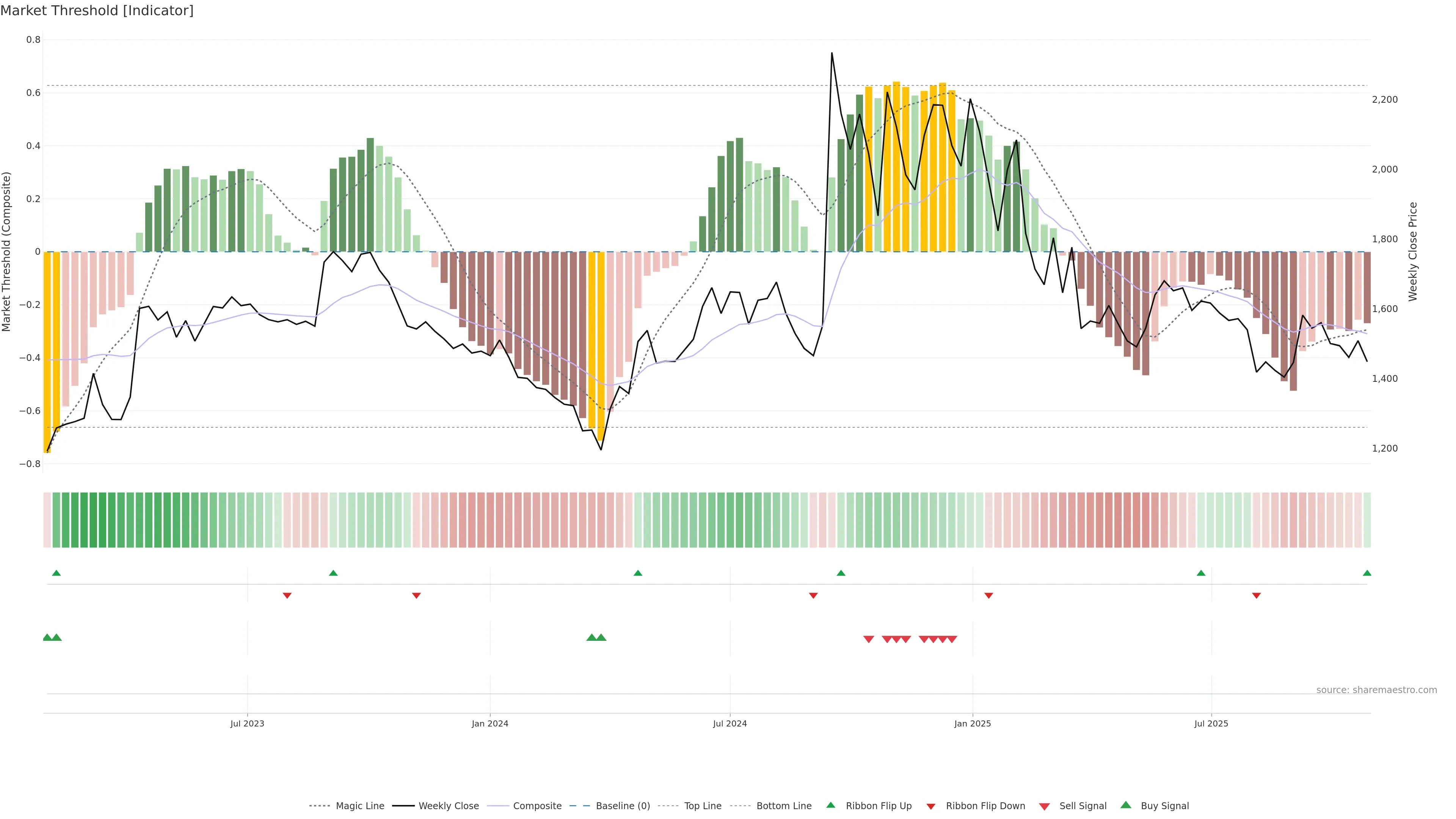Toggle Baseline (0) legend entry
This screenshot has width=1456, height=819.
pyautogui.click(x=623, y=806)
